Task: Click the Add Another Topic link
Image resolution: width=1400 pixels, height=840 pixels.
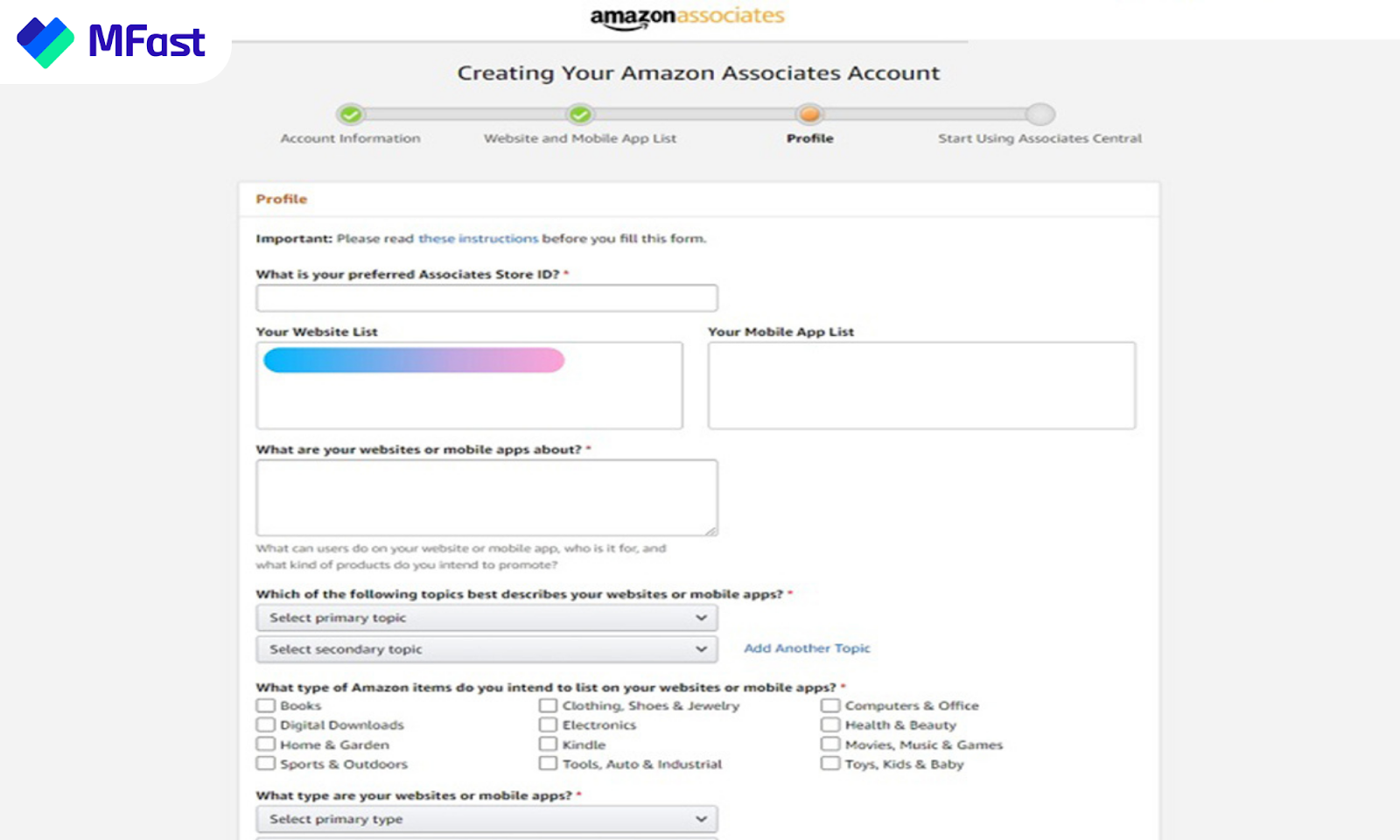Action: pos(807,648)
